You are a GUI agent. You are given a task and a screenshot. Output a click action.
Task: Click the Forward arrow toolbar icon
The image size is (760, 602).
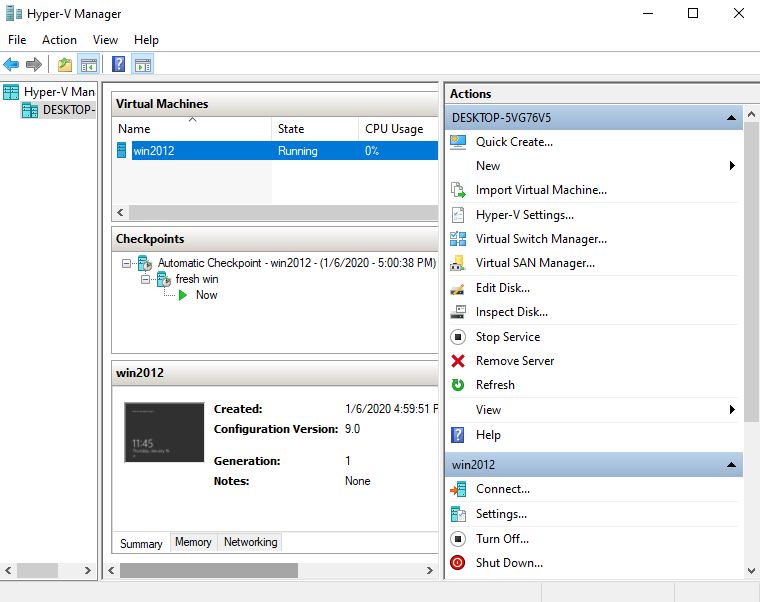point(33,64)
